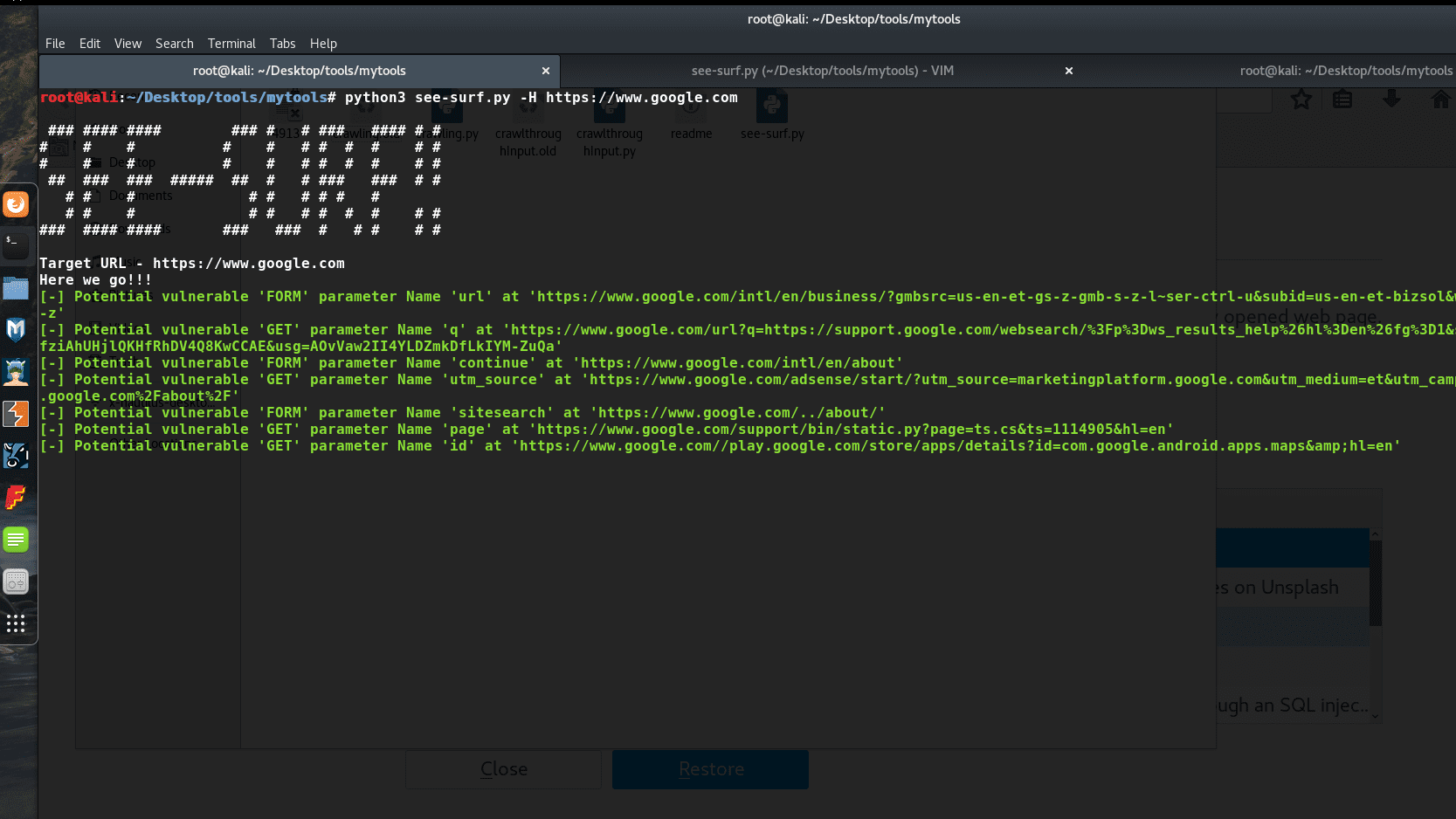Click the 'utm_source' GET parameter result line

click(748, 388)
